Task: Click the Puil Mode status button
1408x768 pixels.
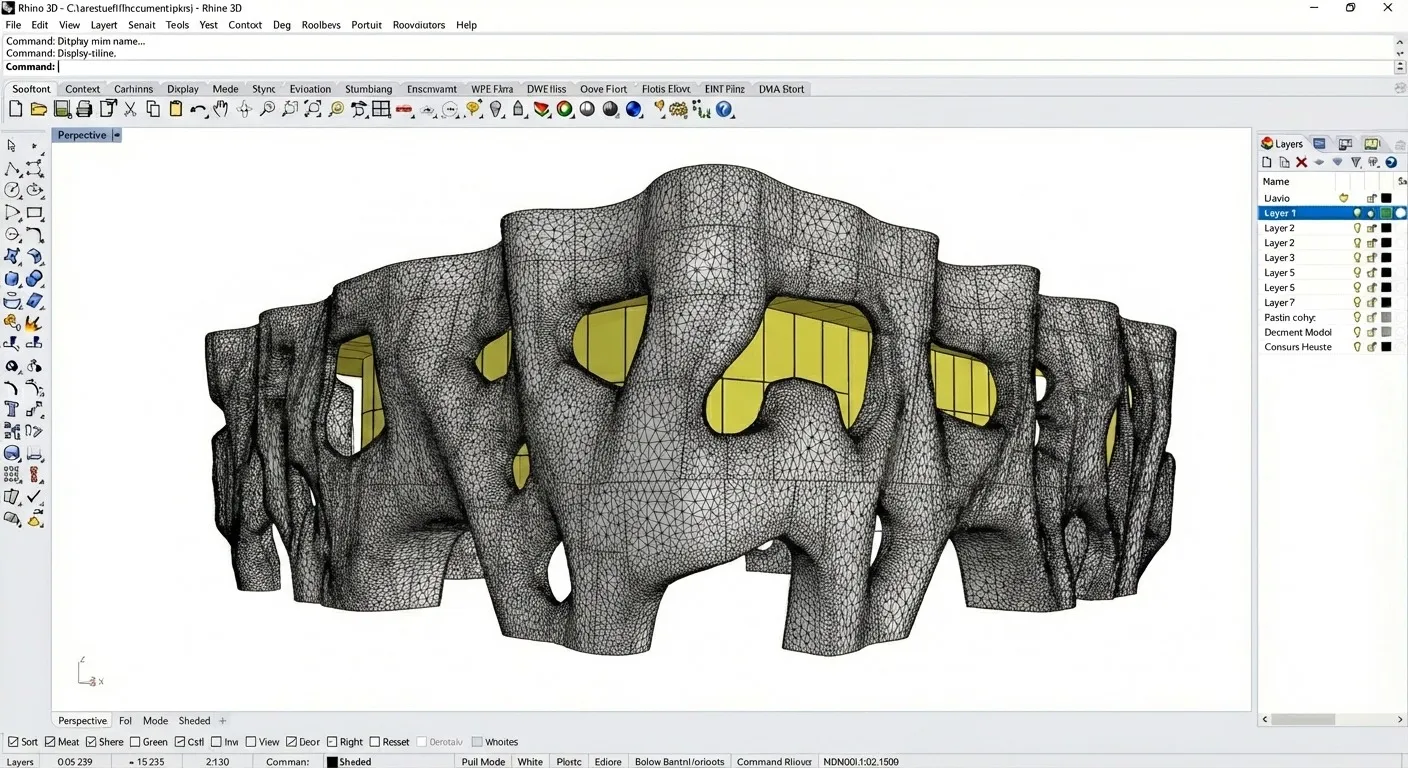Action: coord(483,762)
